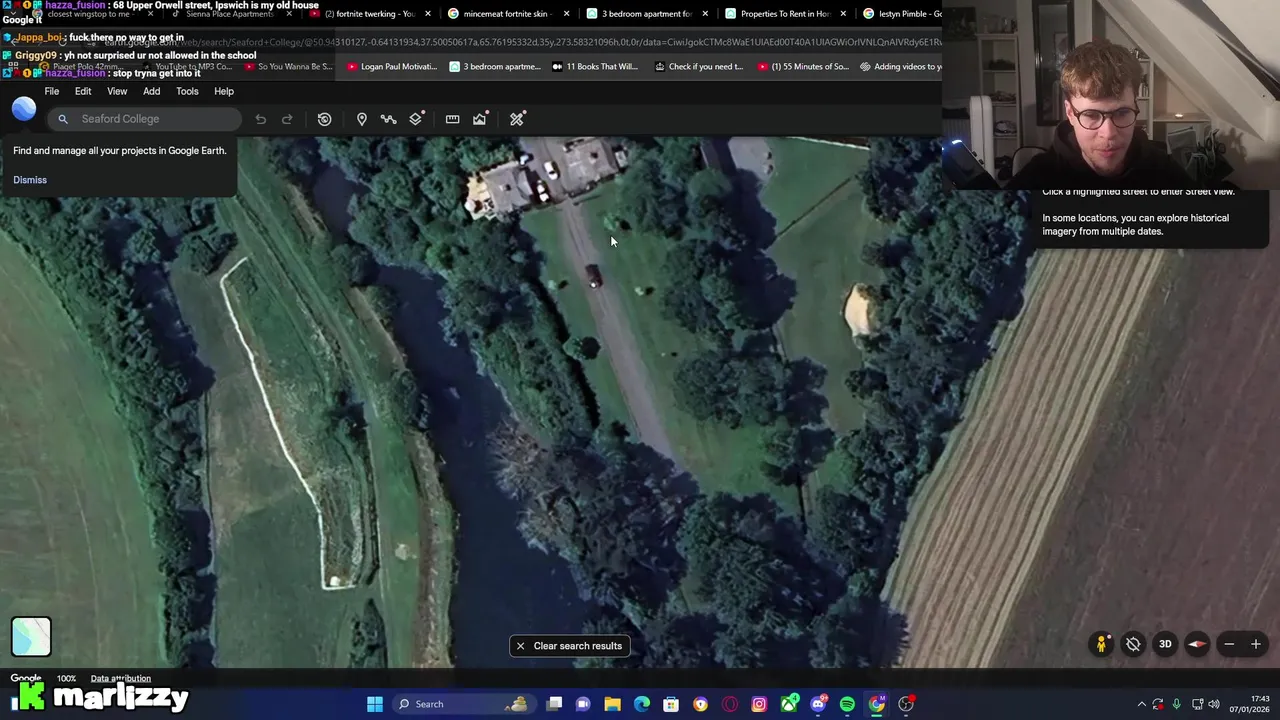The height and width of the screenshot is (720, 1280).
Task: Open the Edit menu
Action: 83,91
